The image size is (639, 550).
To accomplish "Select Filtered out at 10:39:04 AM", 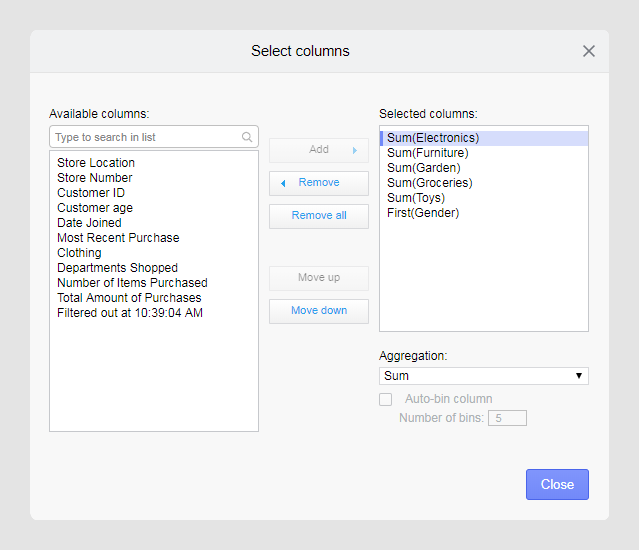I will click(x=130, y=313).
